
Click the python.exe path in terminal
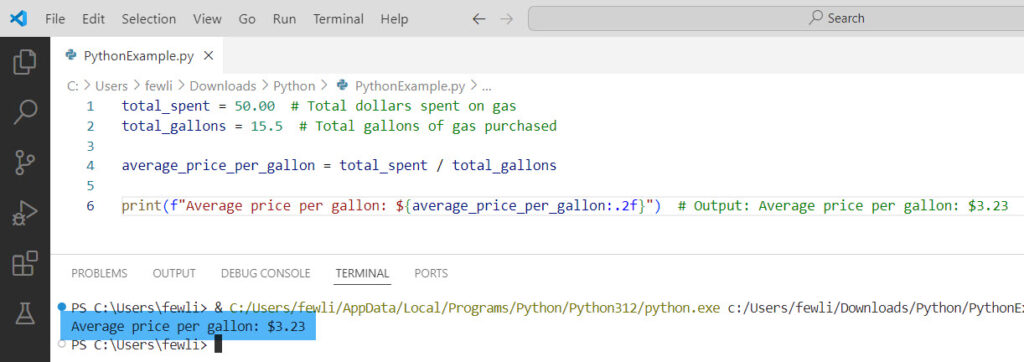475,307
